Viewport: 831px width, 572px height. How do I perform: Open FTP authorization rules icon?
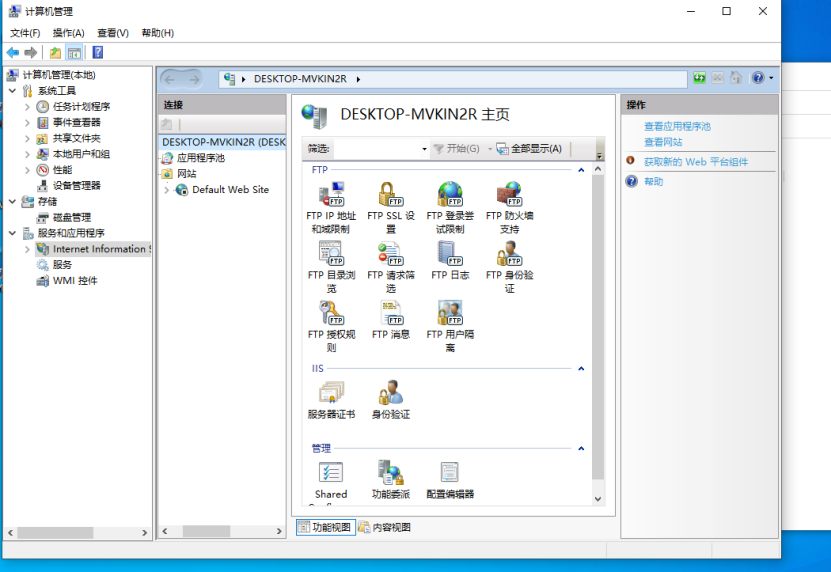point(331,326)
